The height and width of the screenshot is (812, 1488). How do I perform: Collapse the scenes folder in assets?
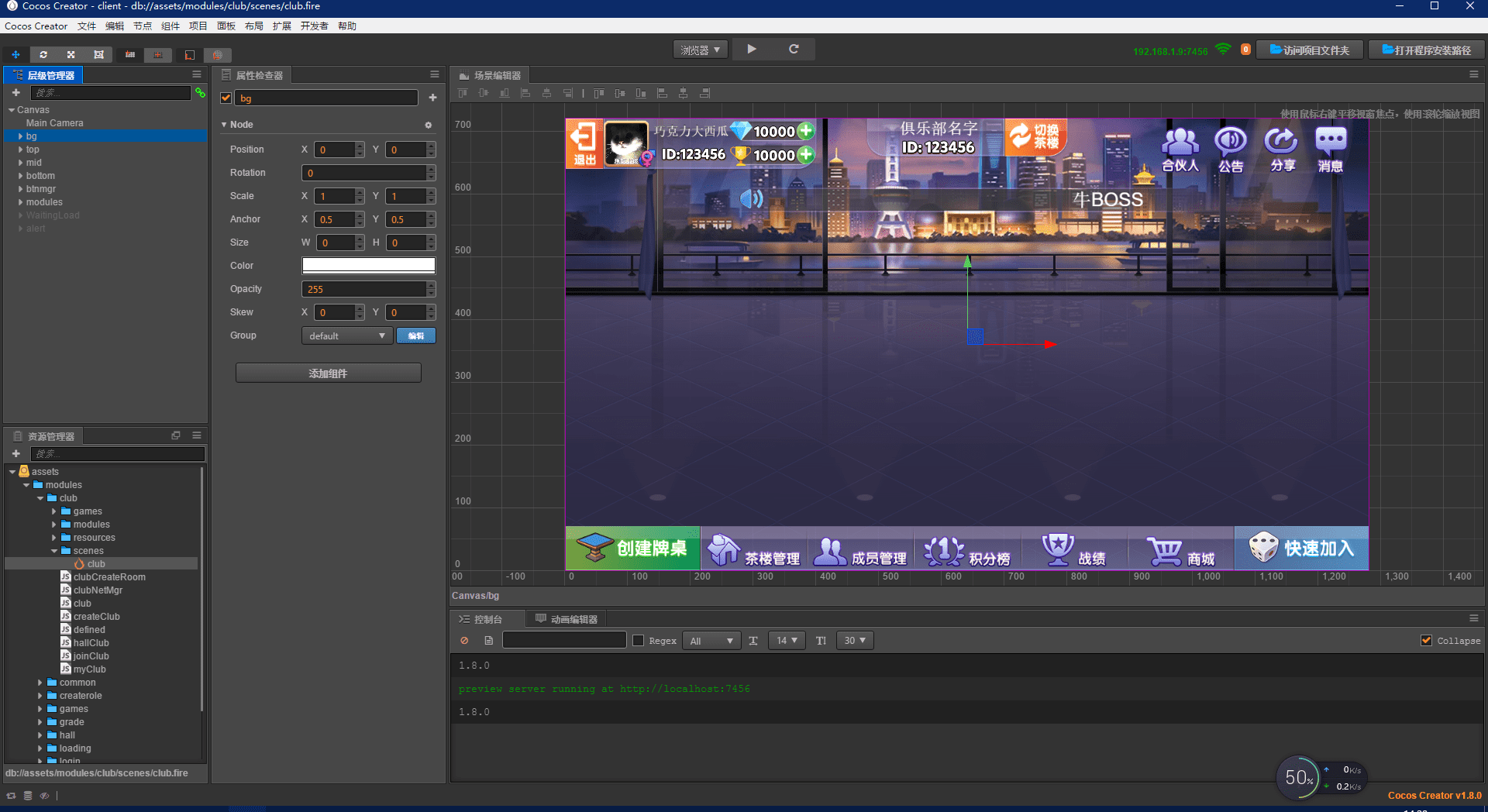click(x=54, y=551)
